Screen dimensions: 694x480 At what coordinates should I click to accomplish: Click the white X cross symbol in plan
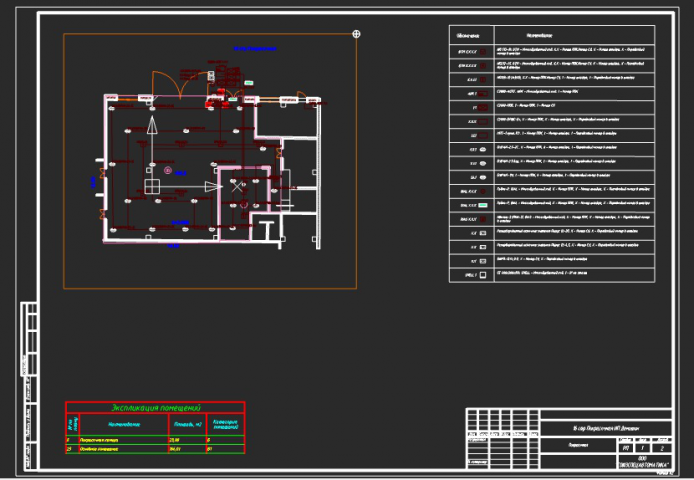coord(237,187)
